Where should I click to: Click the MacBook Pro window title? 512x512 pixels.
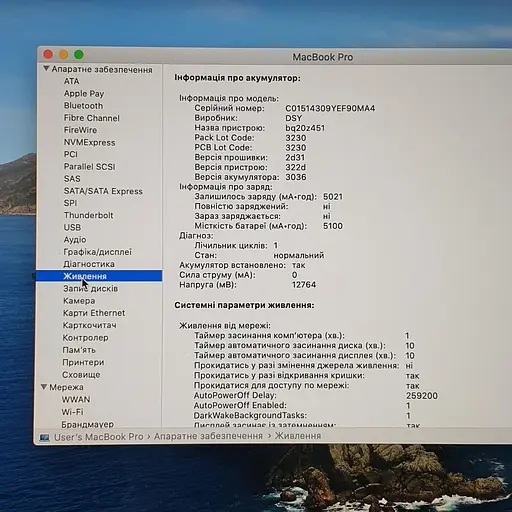click(x=323, y=57)
